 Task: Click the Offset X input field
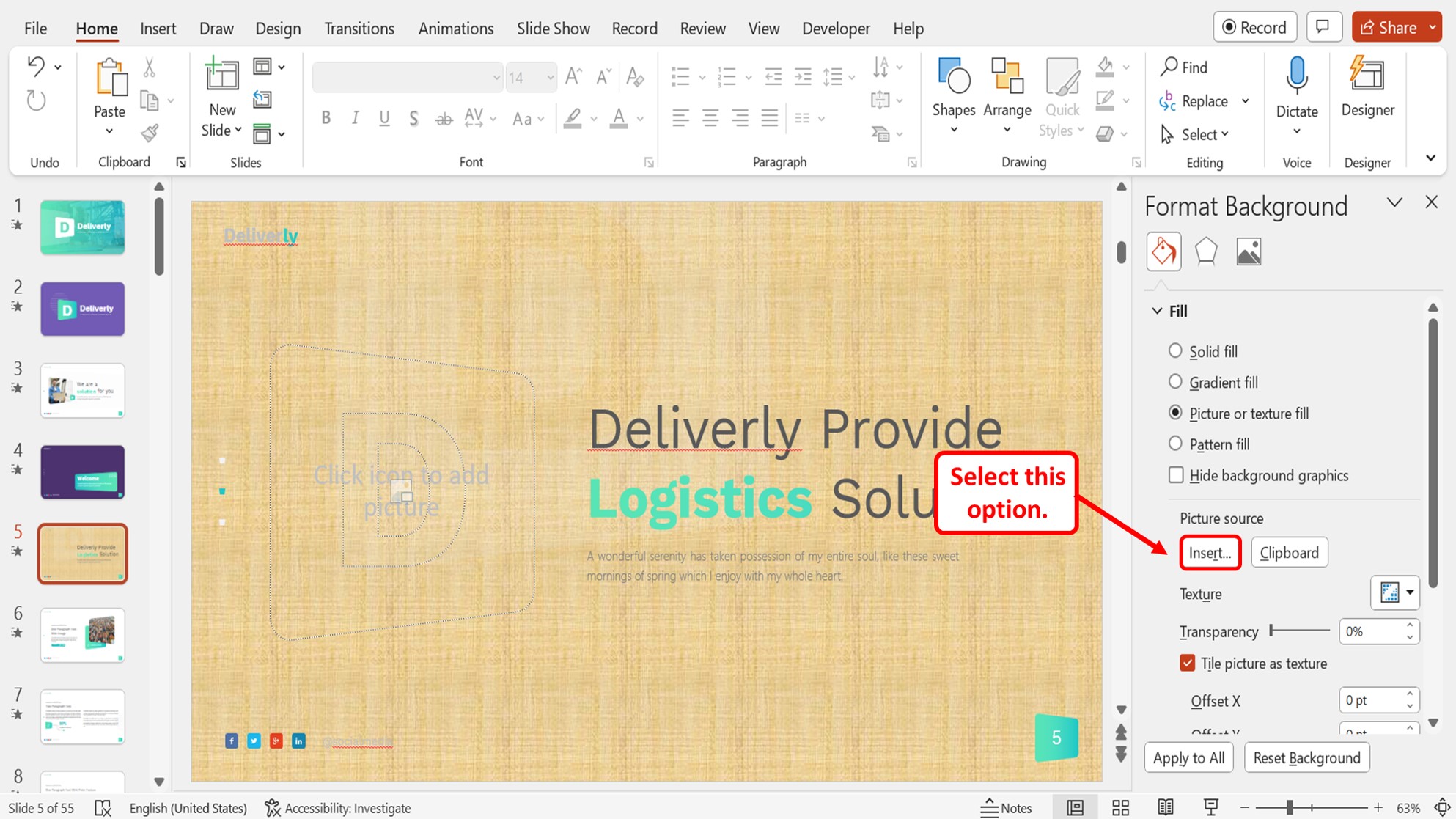click(x=1372, y=700)
